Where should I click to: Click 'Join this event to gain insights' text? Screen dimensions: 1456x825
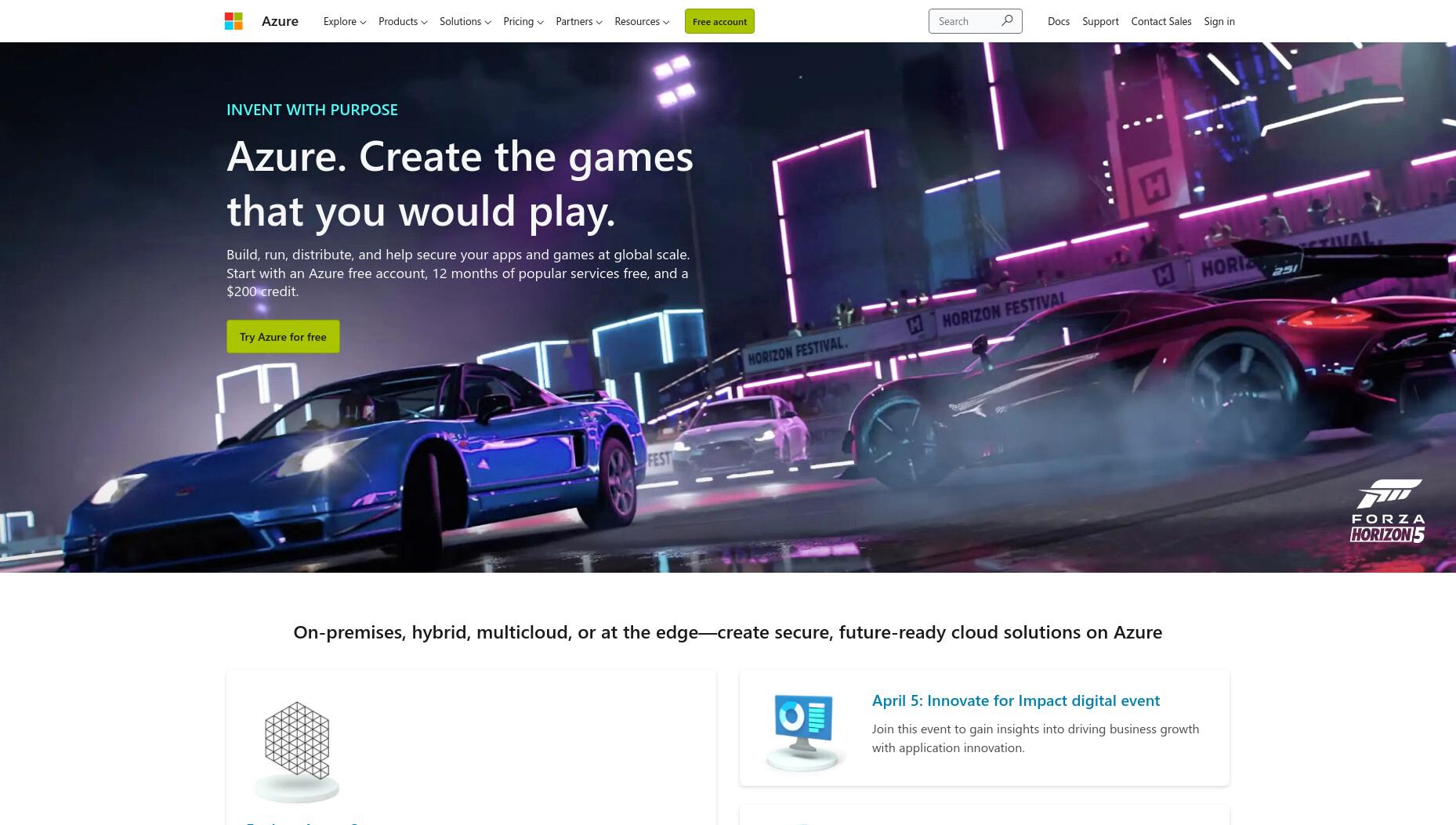point(1035,738)
